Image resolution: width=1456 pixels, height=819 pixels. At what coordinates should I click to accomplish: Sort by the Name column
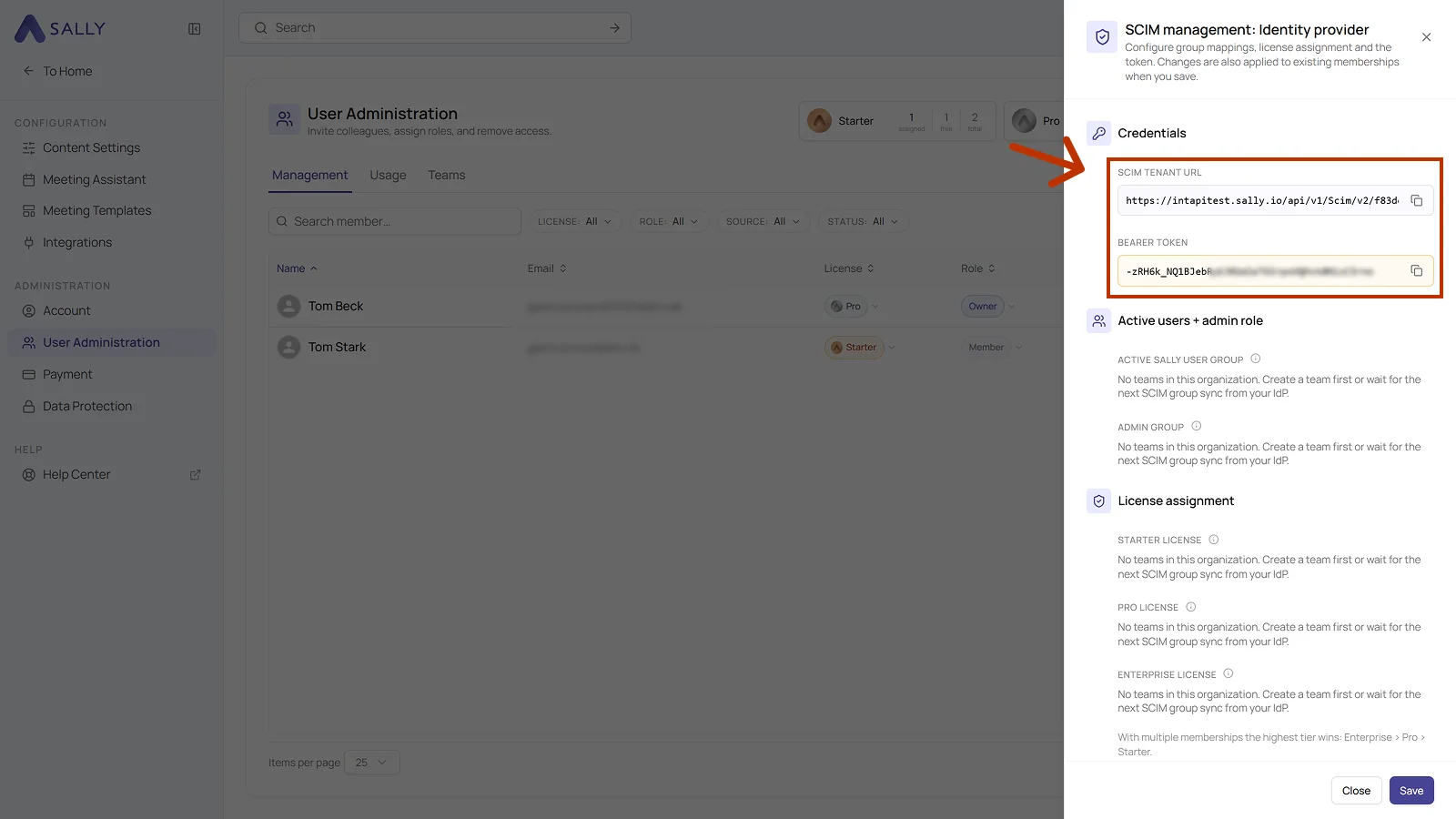pyautogui.click(x=297, y=268)
